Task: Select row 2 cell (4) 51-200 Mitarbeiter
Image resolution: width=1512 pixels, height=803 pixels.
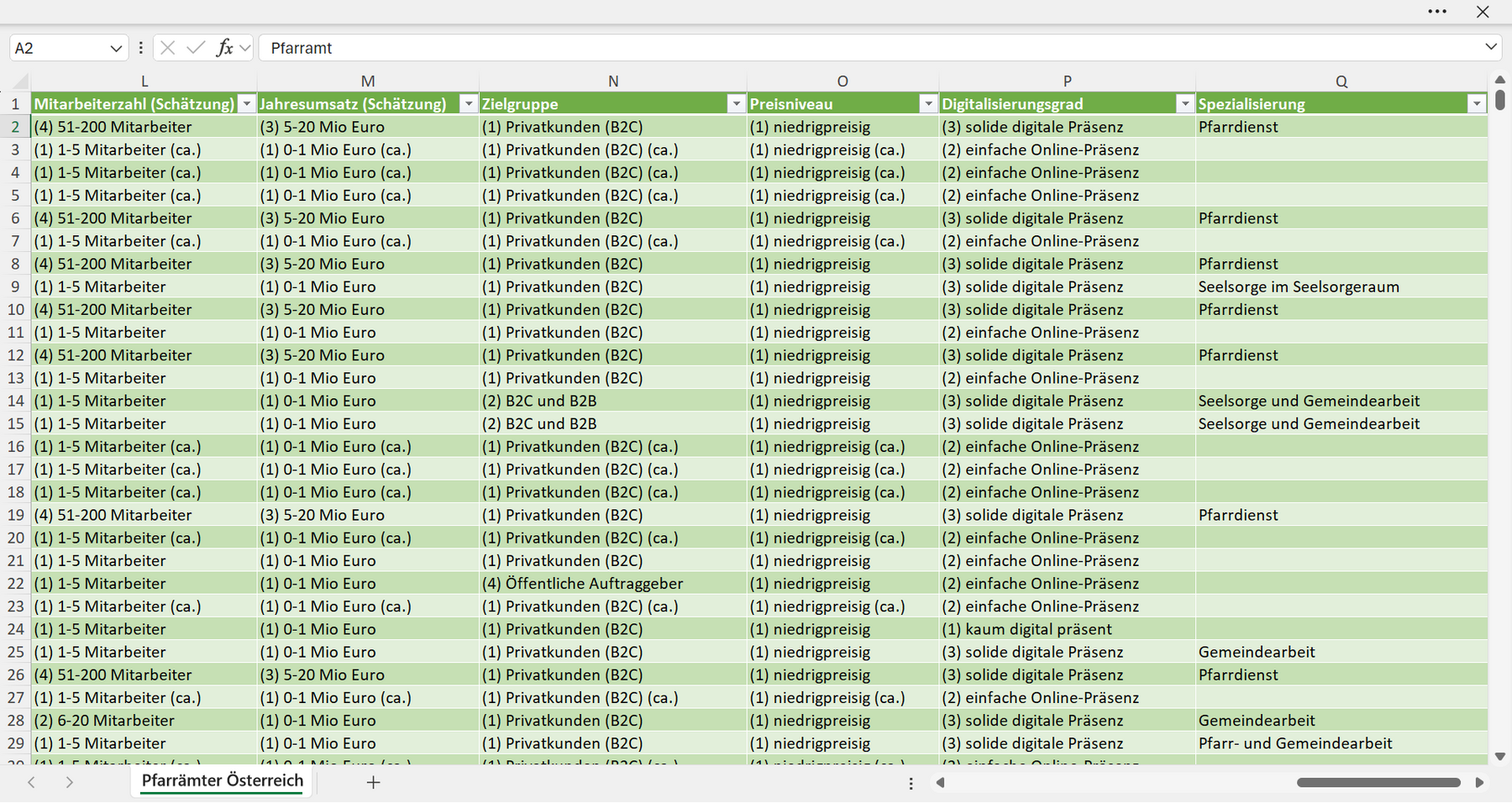Action: tap(144, 127)
